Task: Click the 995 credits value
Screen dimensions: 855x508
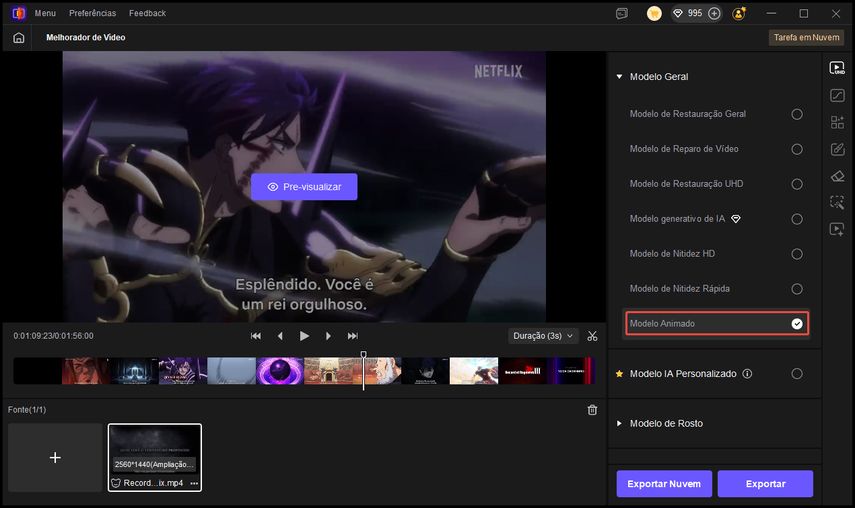Action: [695, 13]
